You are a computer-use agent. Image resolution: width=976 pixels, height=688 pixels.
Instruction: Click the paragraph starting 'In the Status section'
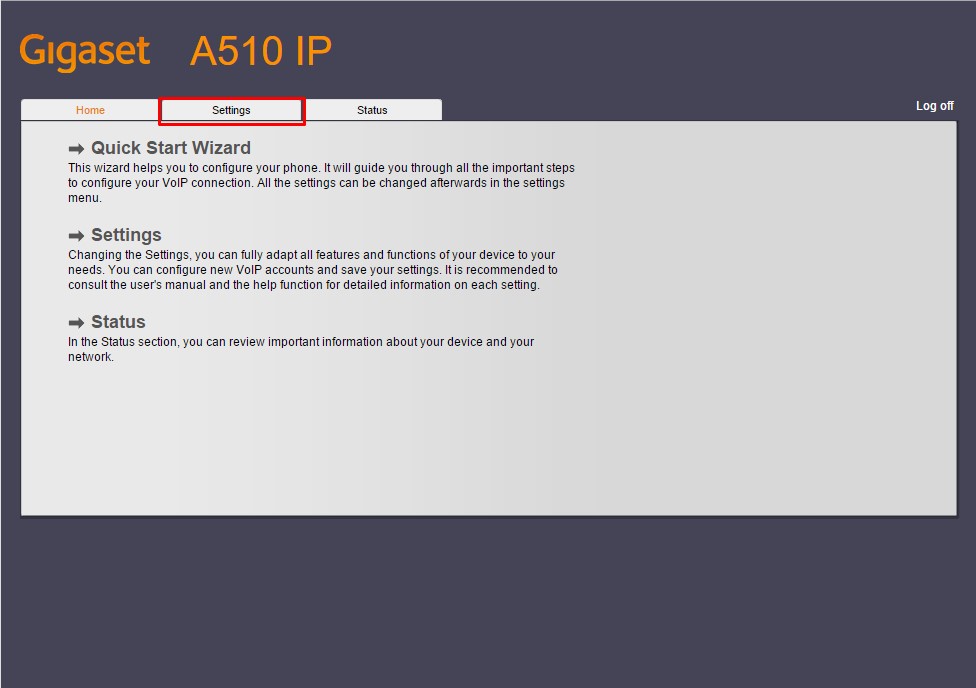301,349
